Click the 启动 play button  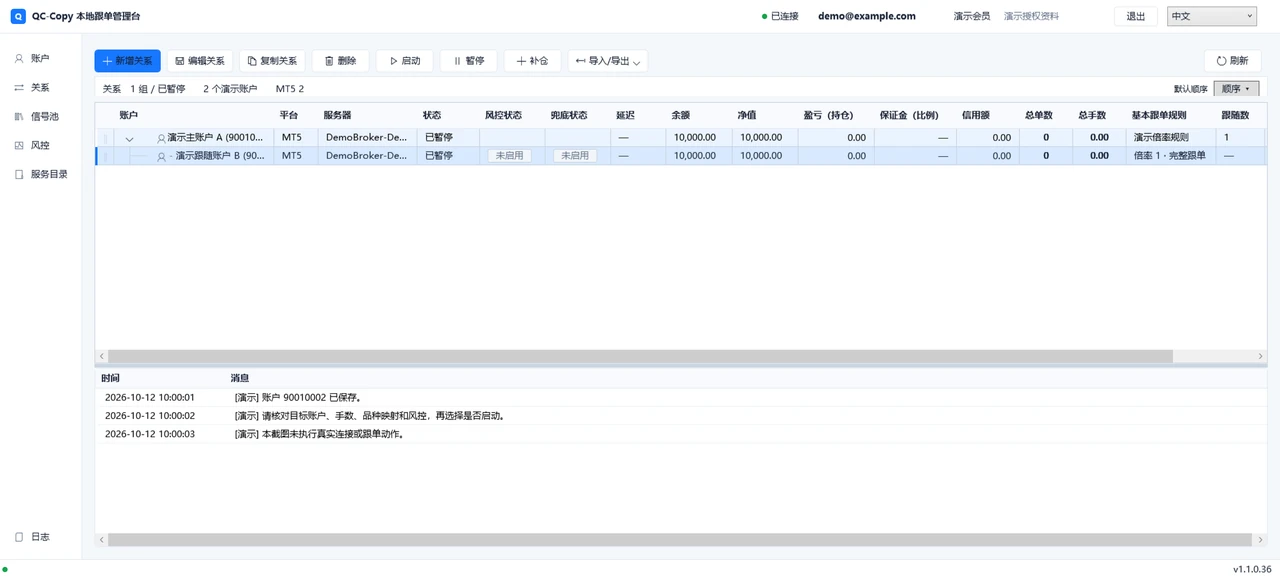point(405,61)
